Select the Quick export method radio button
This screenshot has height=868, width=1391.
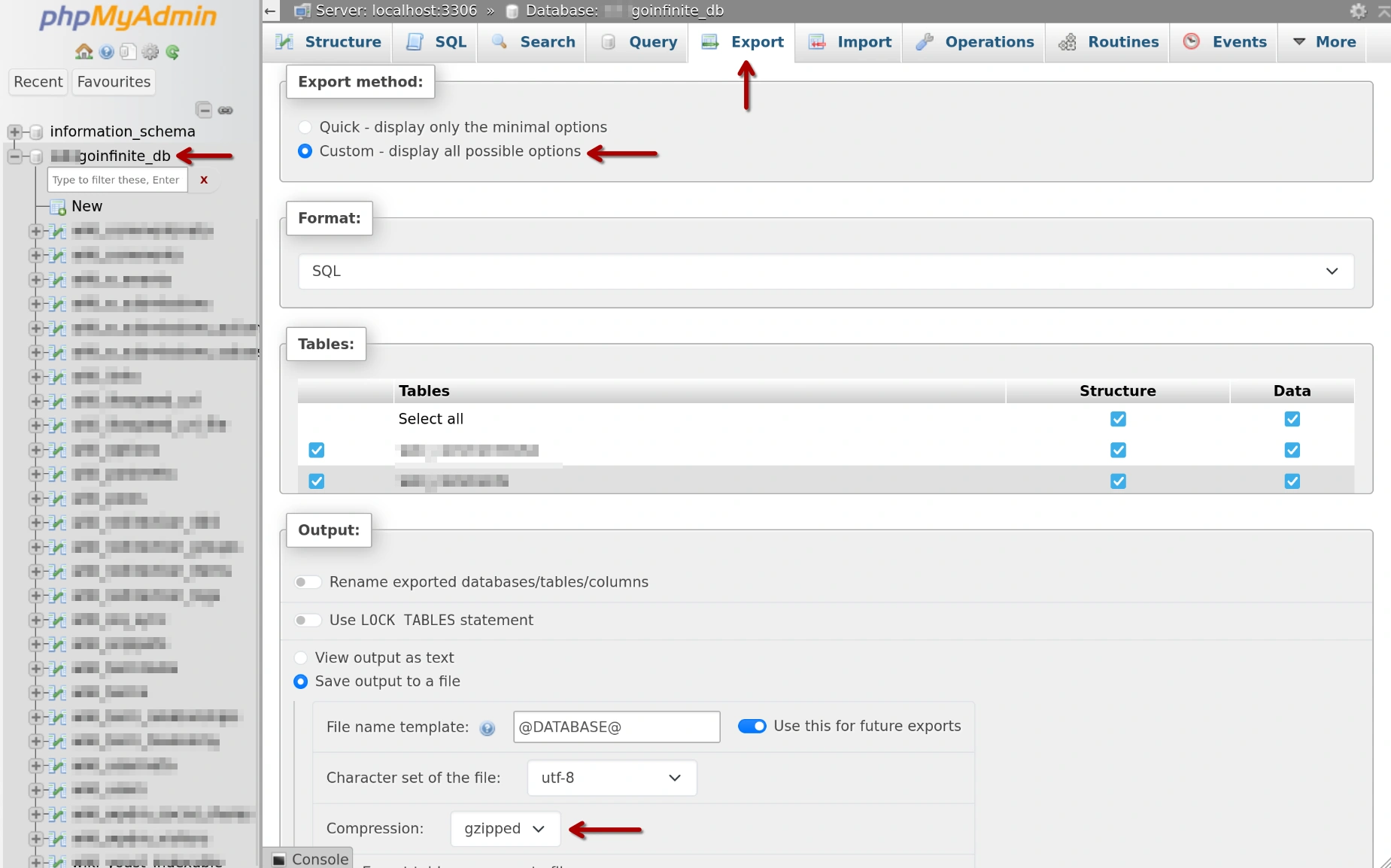point(304,126)
